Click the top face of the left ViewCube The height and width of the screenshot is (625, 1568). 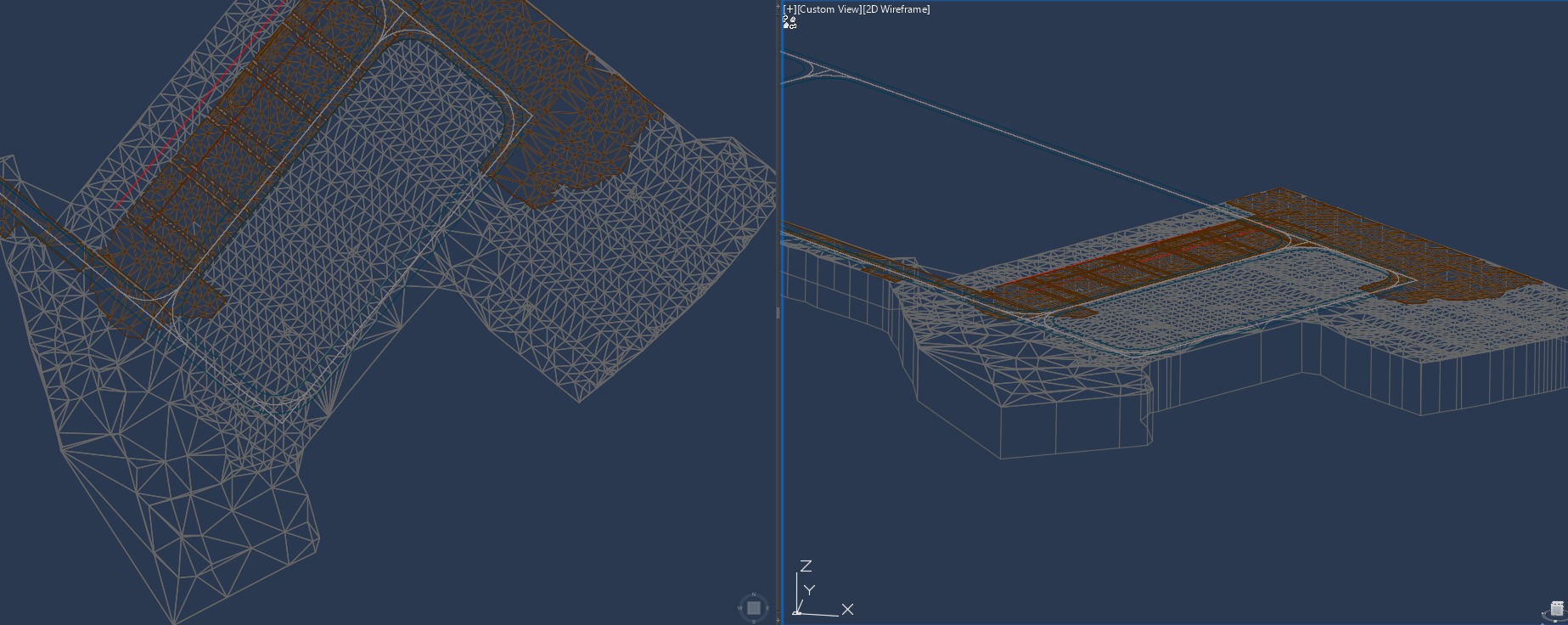(x=753, y=608)
